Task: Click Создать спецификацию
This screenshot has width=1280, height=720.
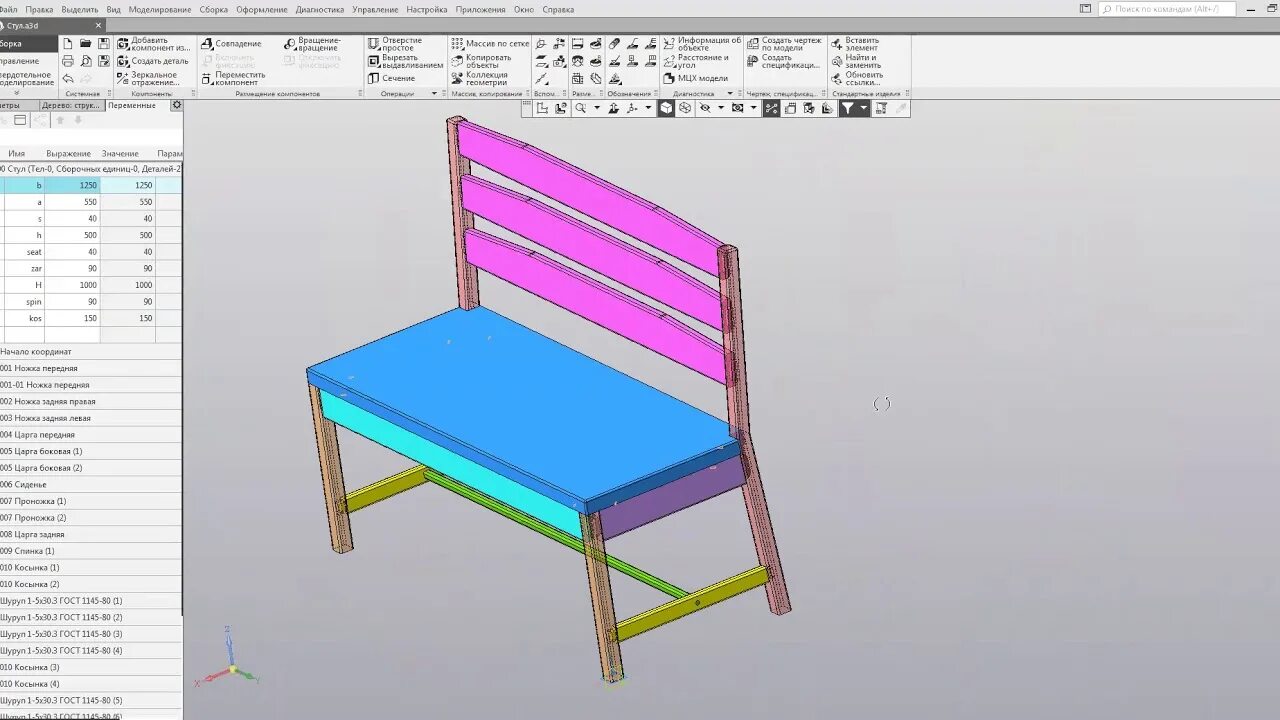Action: (784, 61)
